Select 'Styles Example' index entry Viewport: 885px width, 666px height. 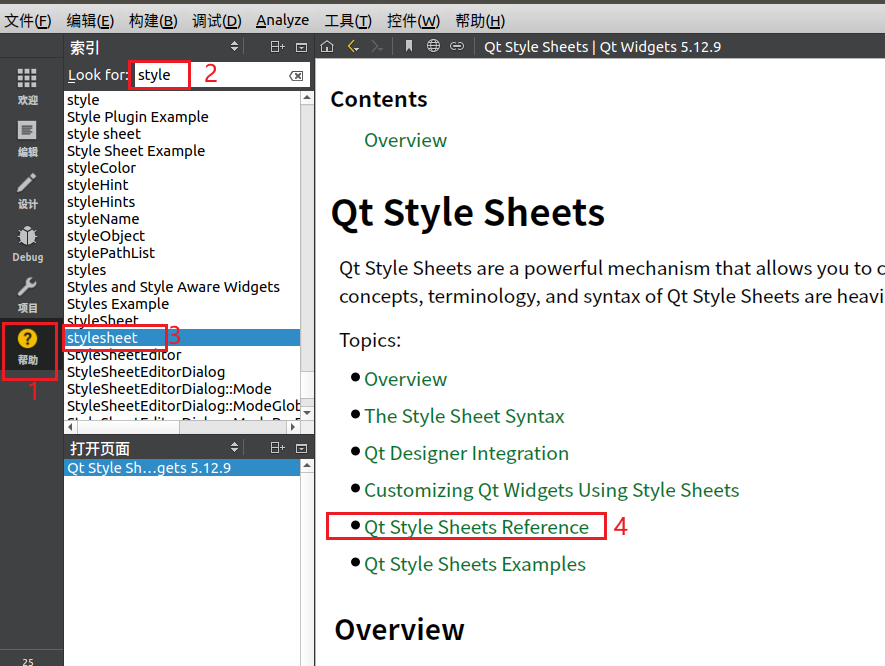pyautogui.click(x=182, y=304)
